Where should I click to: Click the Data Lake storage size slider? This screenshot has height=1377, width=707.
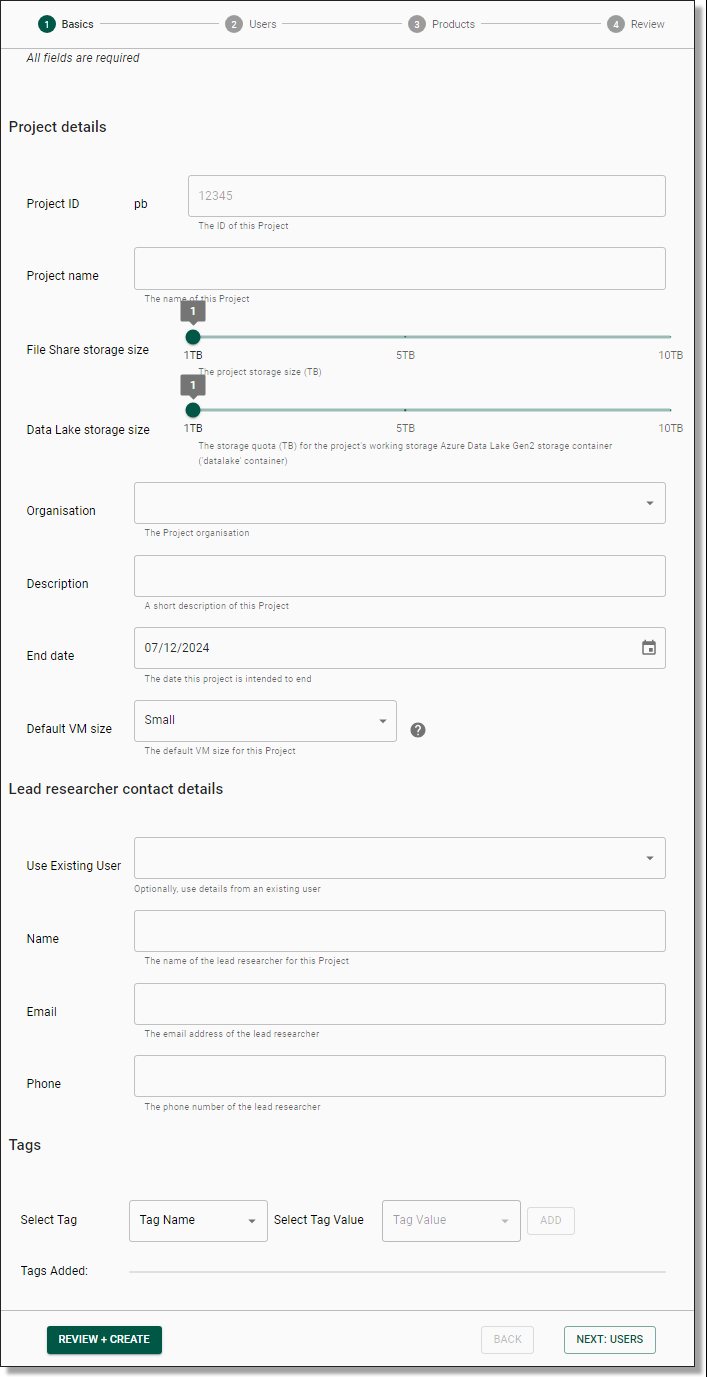click(193, 409)
